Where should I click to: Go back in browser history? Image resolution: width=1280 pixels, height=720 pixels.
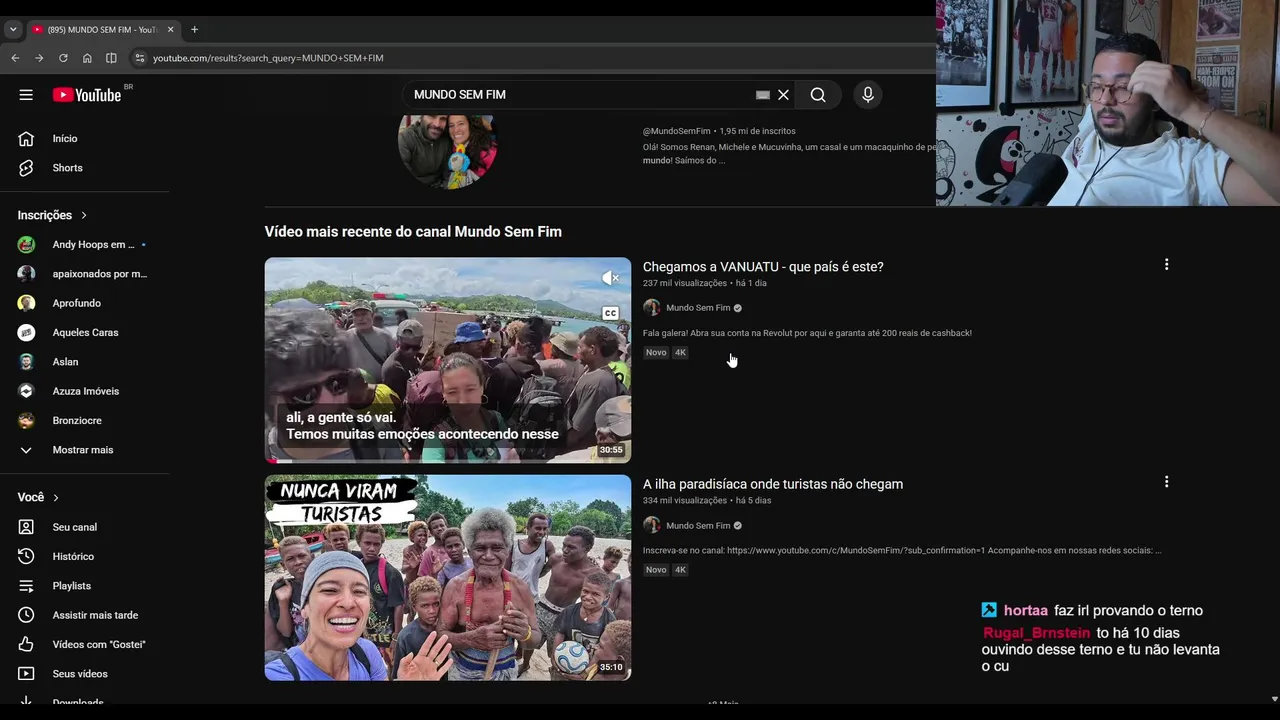(x=15, y=58)
